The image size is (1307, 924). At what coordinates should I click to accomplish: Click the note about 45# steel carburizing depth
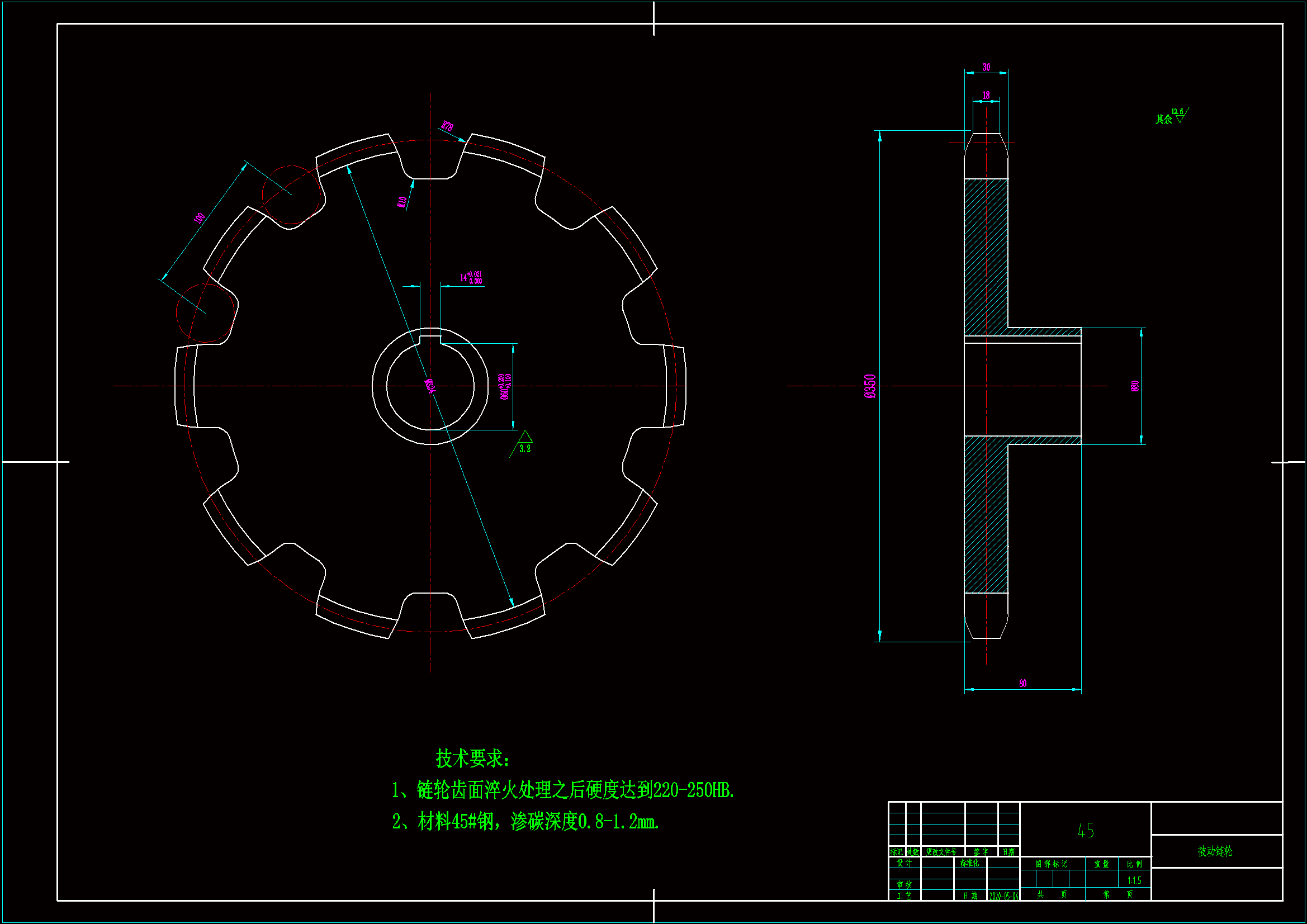(x=525, y=822)
